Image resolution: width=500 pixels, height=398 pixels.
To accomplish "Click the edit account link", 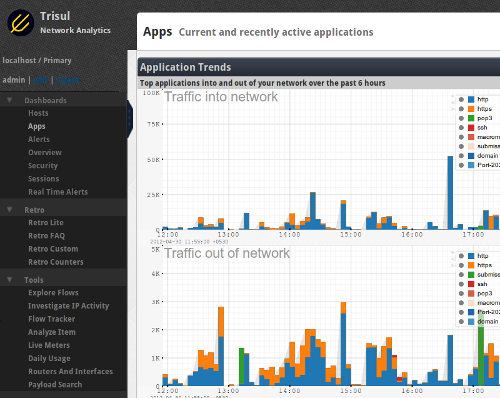I will (x=41, y=80).
